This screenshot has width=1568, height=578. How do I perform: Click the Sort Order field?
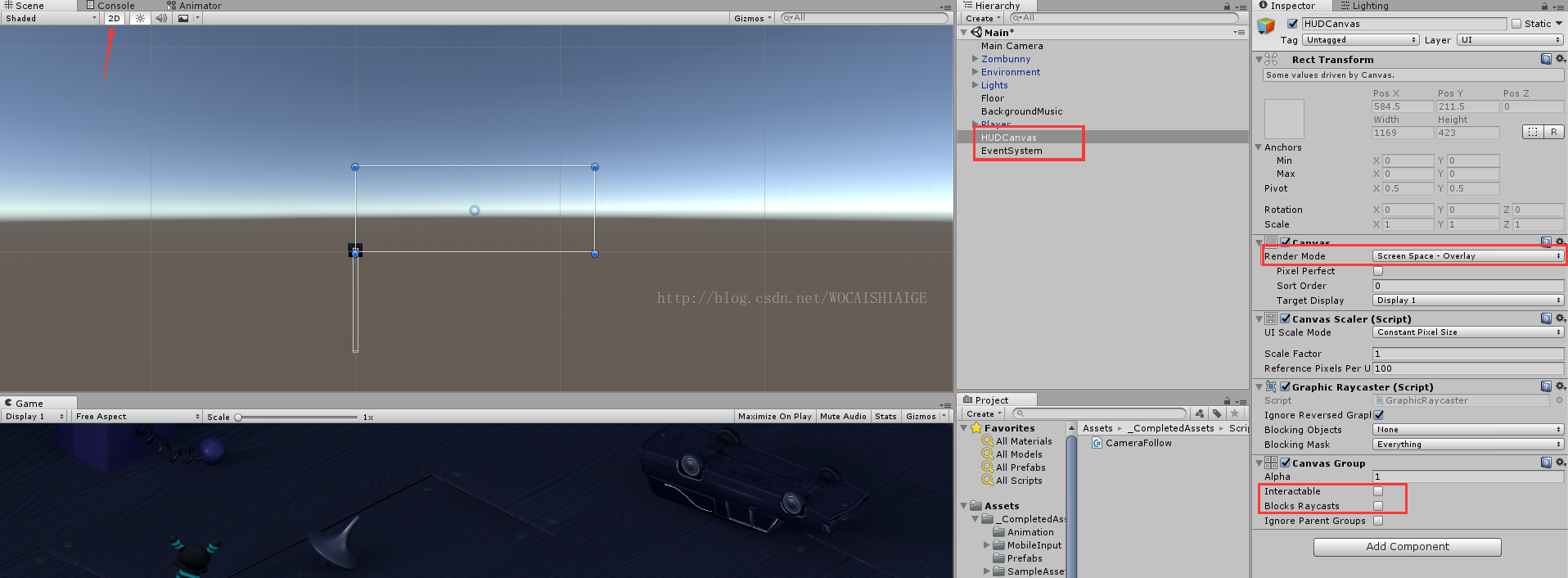click(1468, 286)
